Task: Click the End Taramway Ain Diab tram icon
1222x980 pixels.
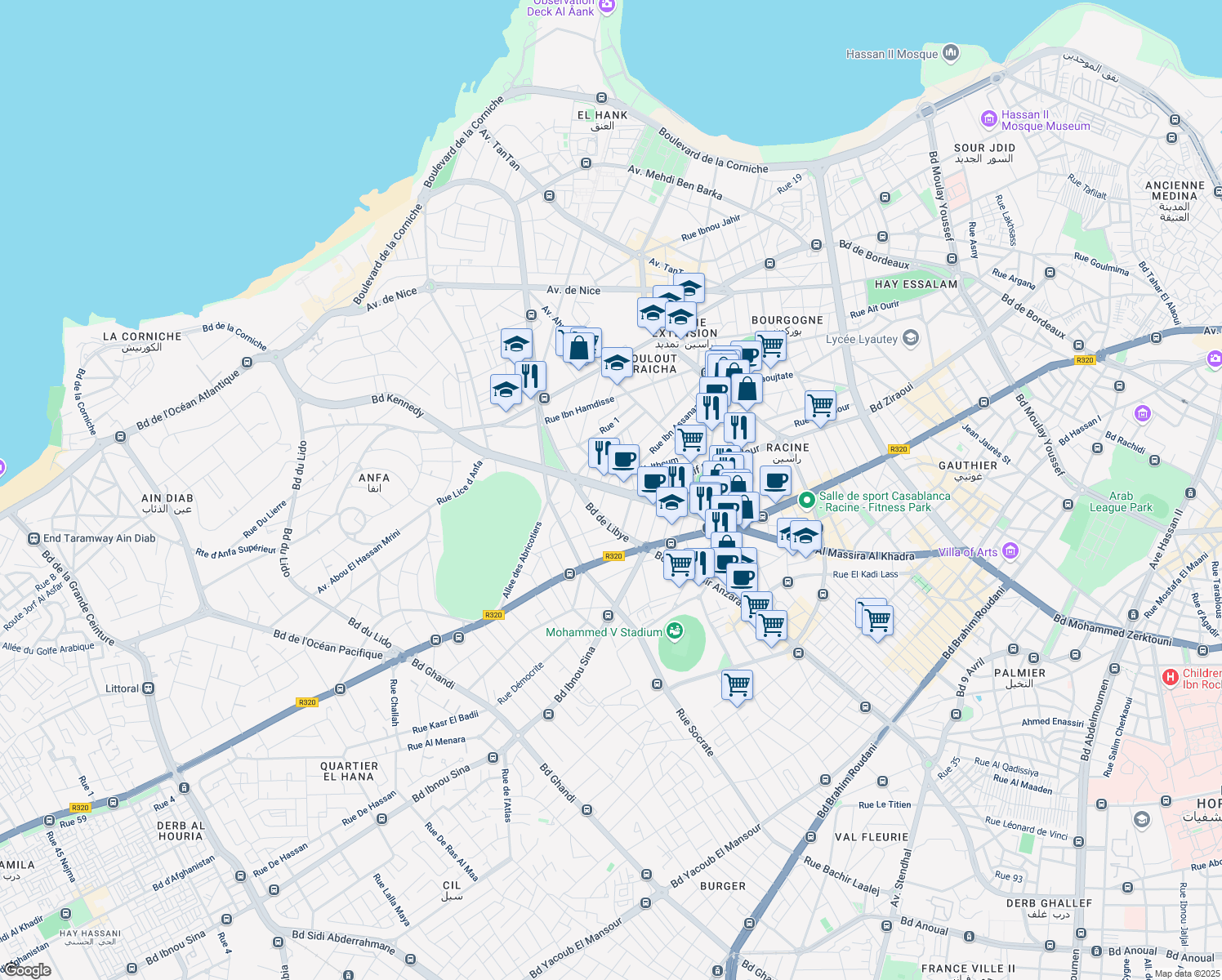Action: tap(33, 538)
